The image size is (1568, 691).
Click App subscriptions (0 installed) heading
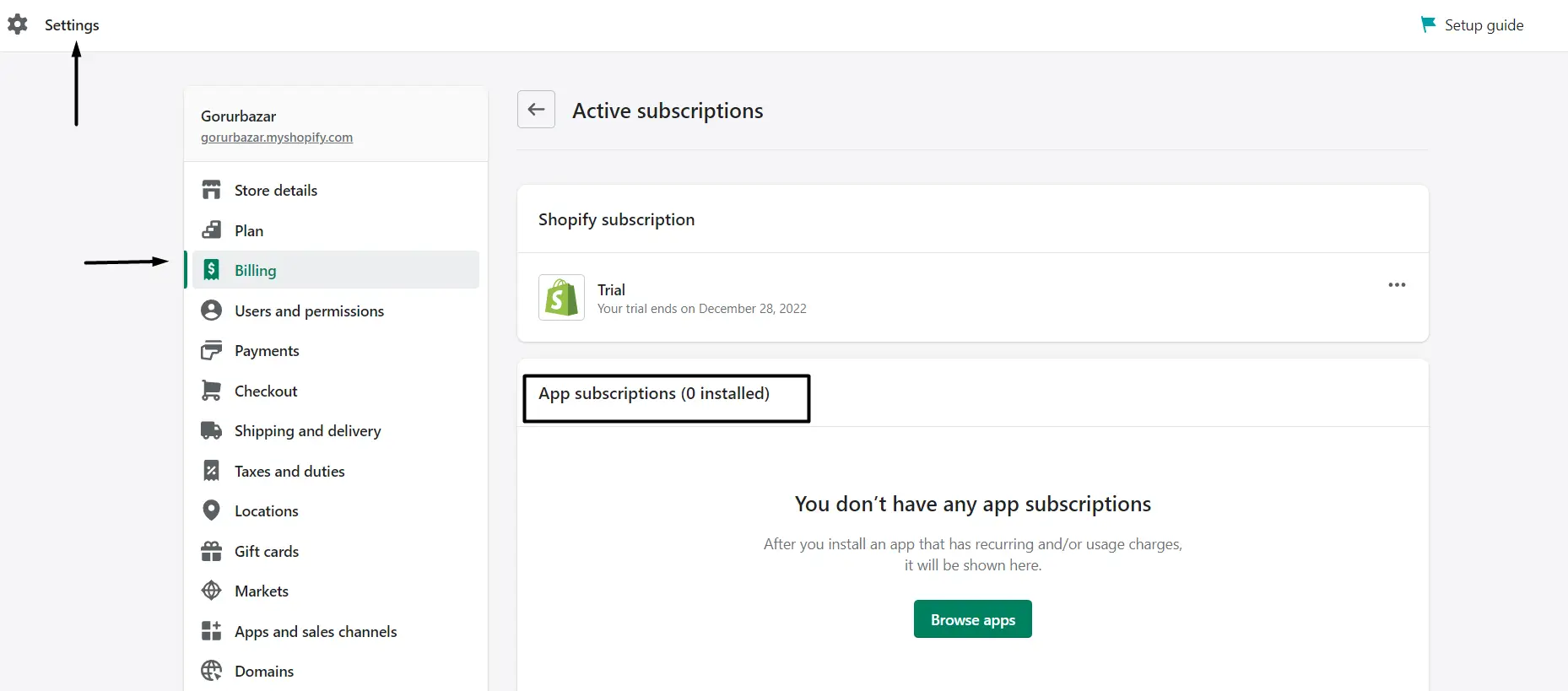click(654, 394)
